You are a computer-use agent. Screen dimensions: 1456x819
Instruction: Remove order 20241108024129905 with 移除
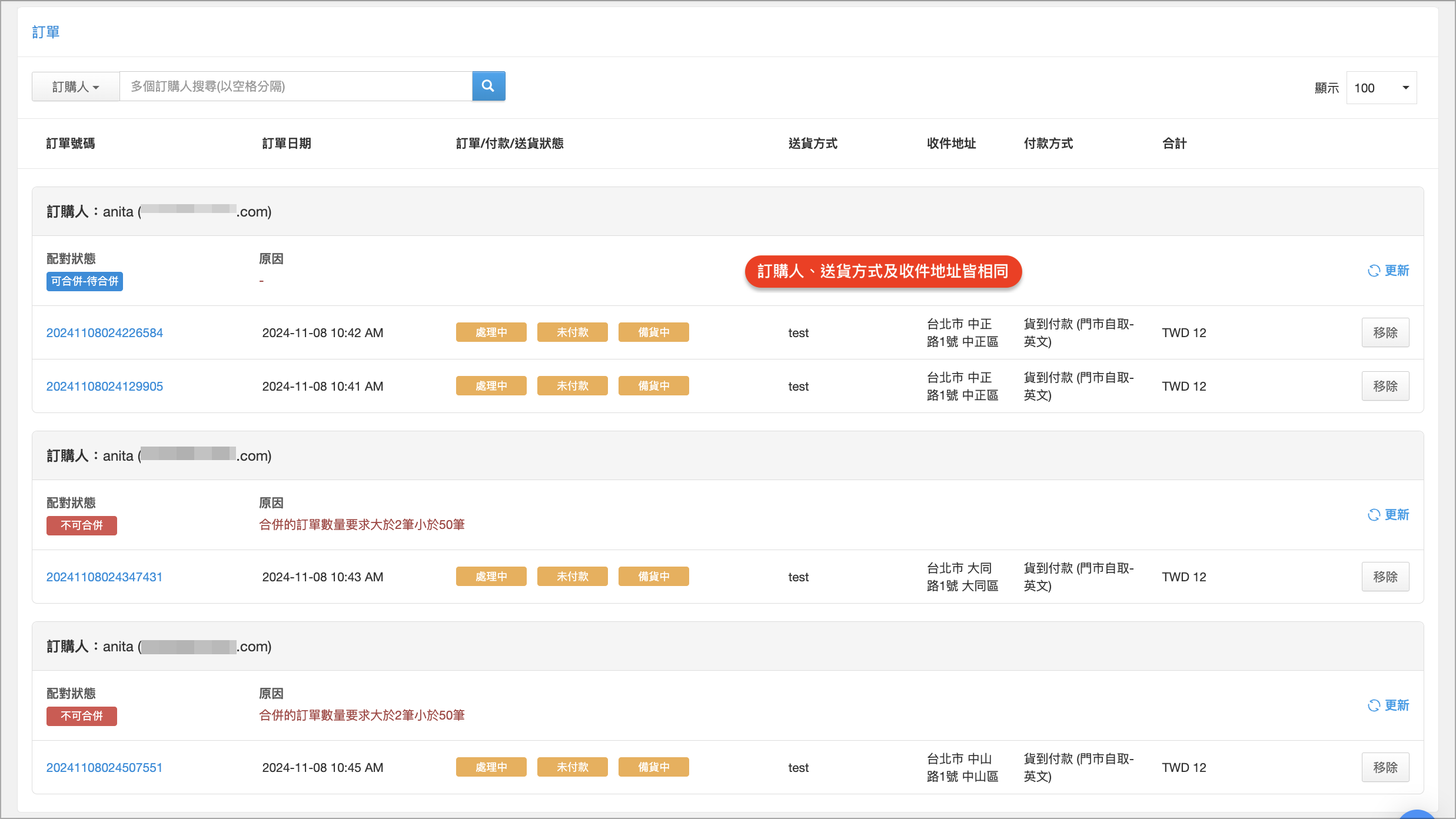tap(1385, 386)
